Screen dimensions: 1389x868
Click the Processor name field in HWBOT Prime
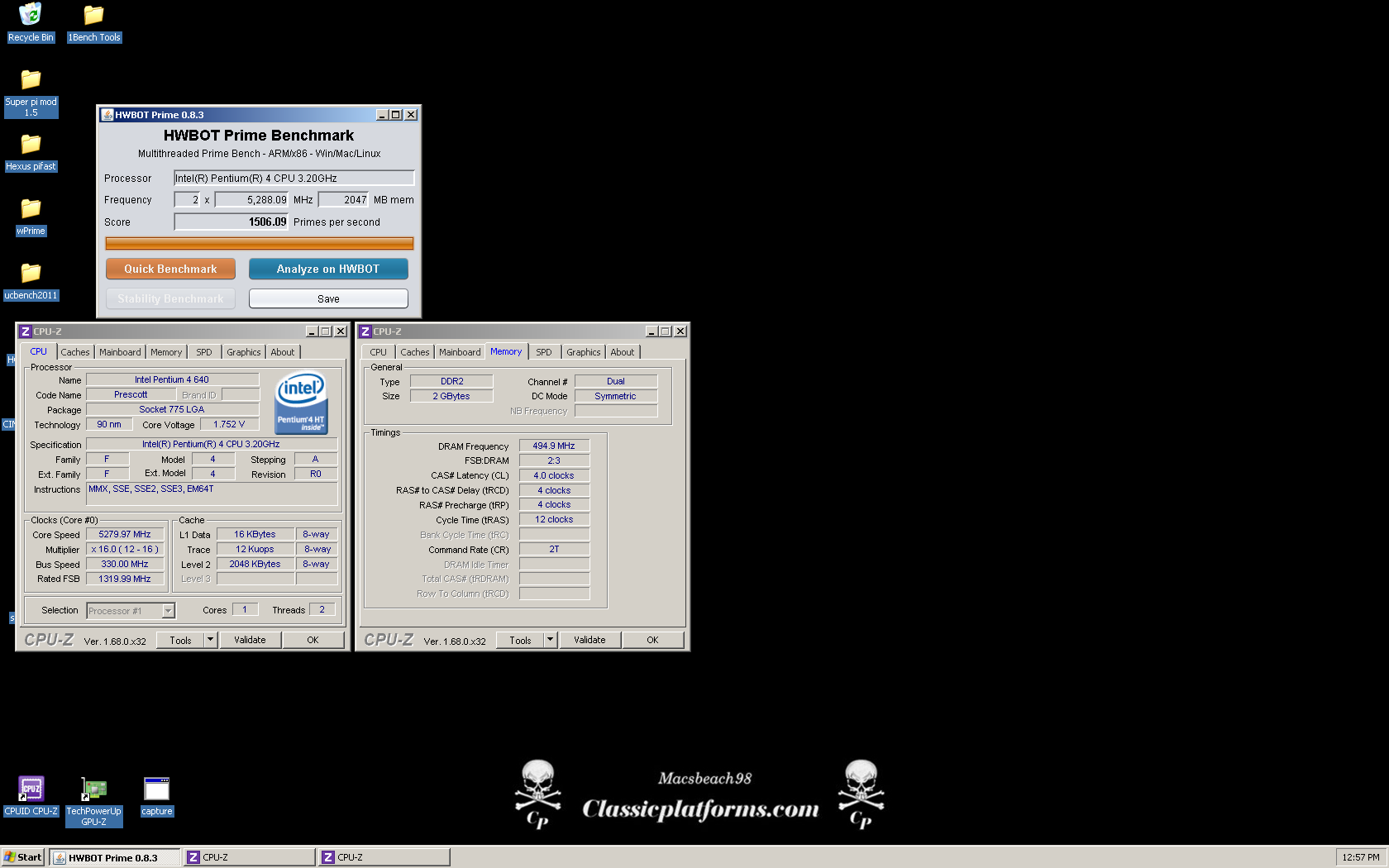point(294,178)
